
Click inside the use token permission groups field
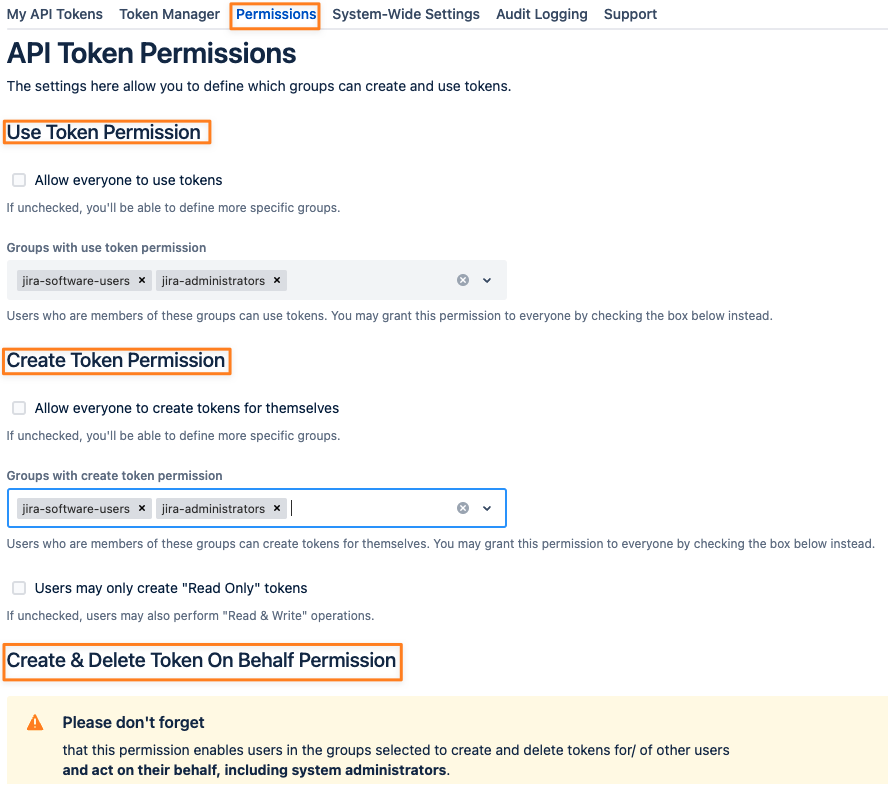pos(257,280)
